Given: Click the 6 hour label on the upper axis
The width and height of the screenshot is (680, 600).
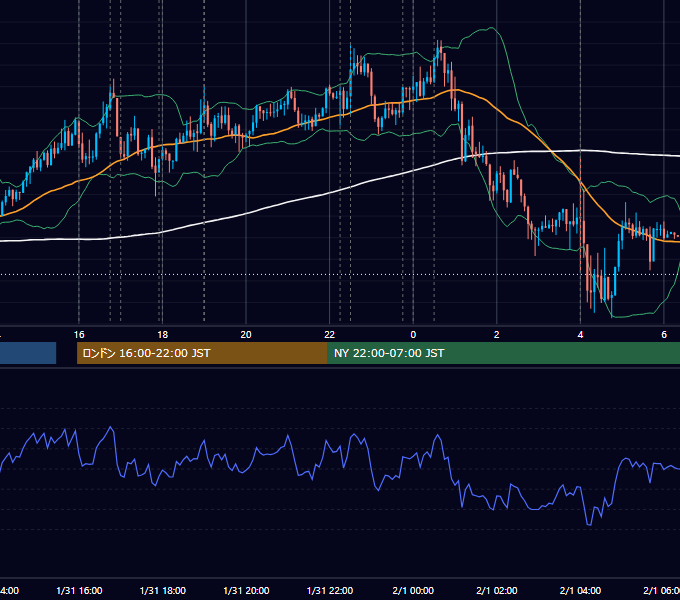Looking at the screenshot, I should pos(664,335).
